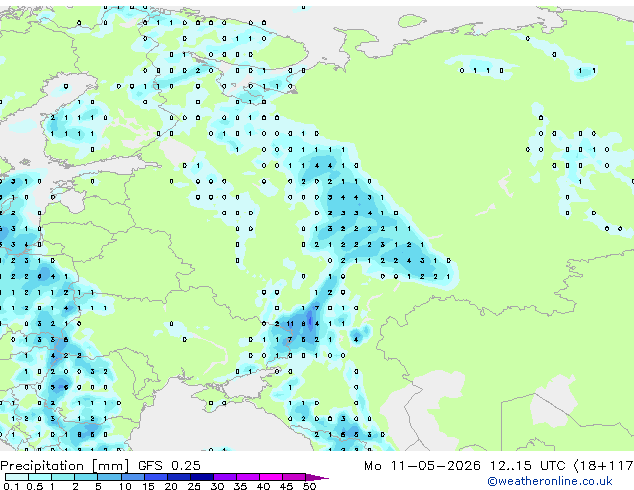Select the 35–40 mm legend swatch
634x490 pixels.
(x=247, y=477)
